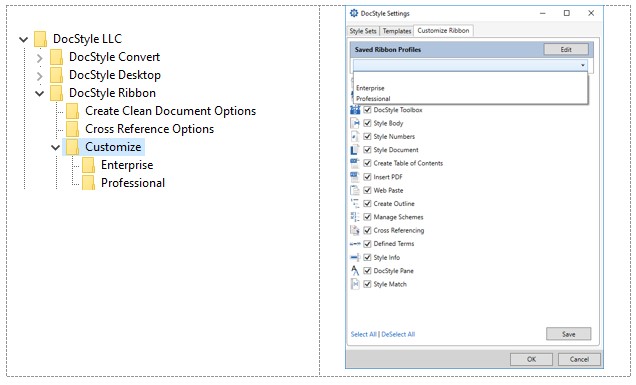The width and height of the screenshot is (636, 385).
Task: Click the Customize folder icon
Action: [x=73, y=147]
